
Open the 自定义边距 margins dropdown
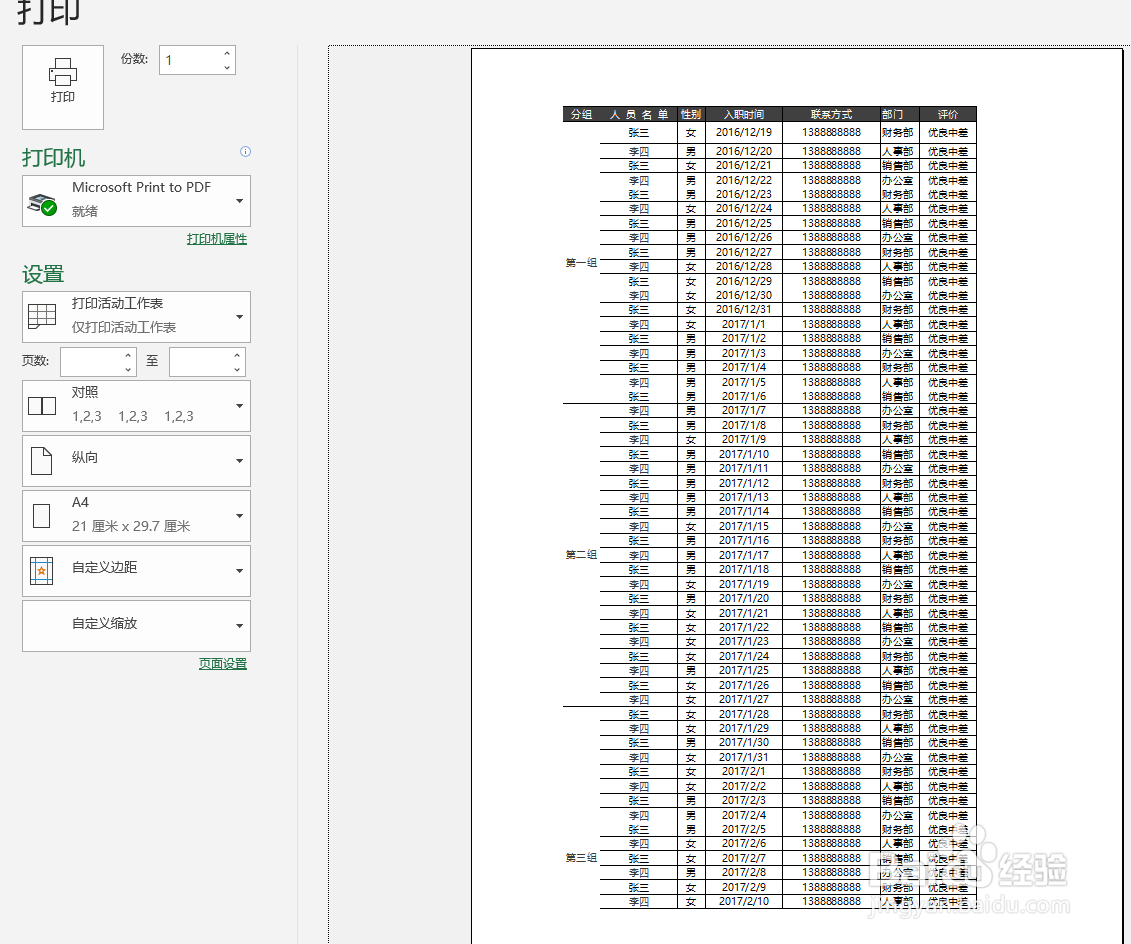[x=136, y=570]
